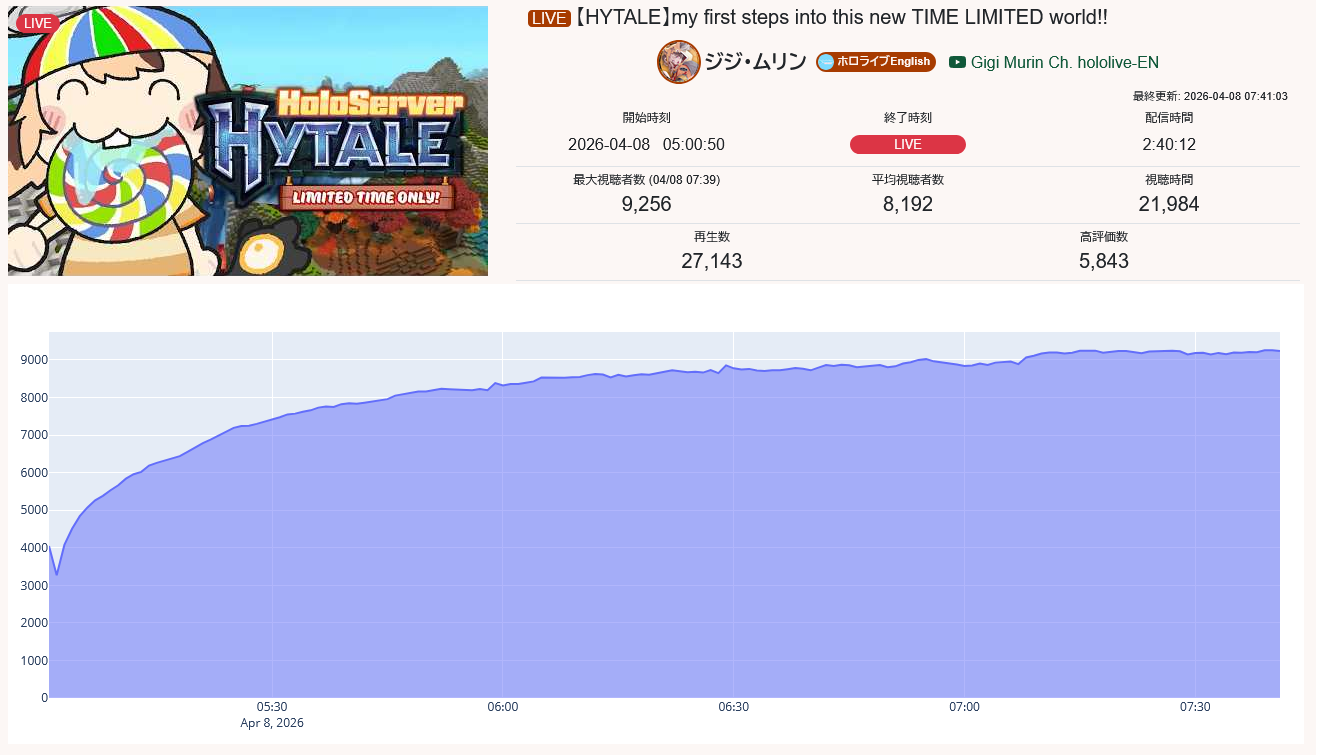Select the view count value 27,143
1321x755 pixels.
[712, 261]
